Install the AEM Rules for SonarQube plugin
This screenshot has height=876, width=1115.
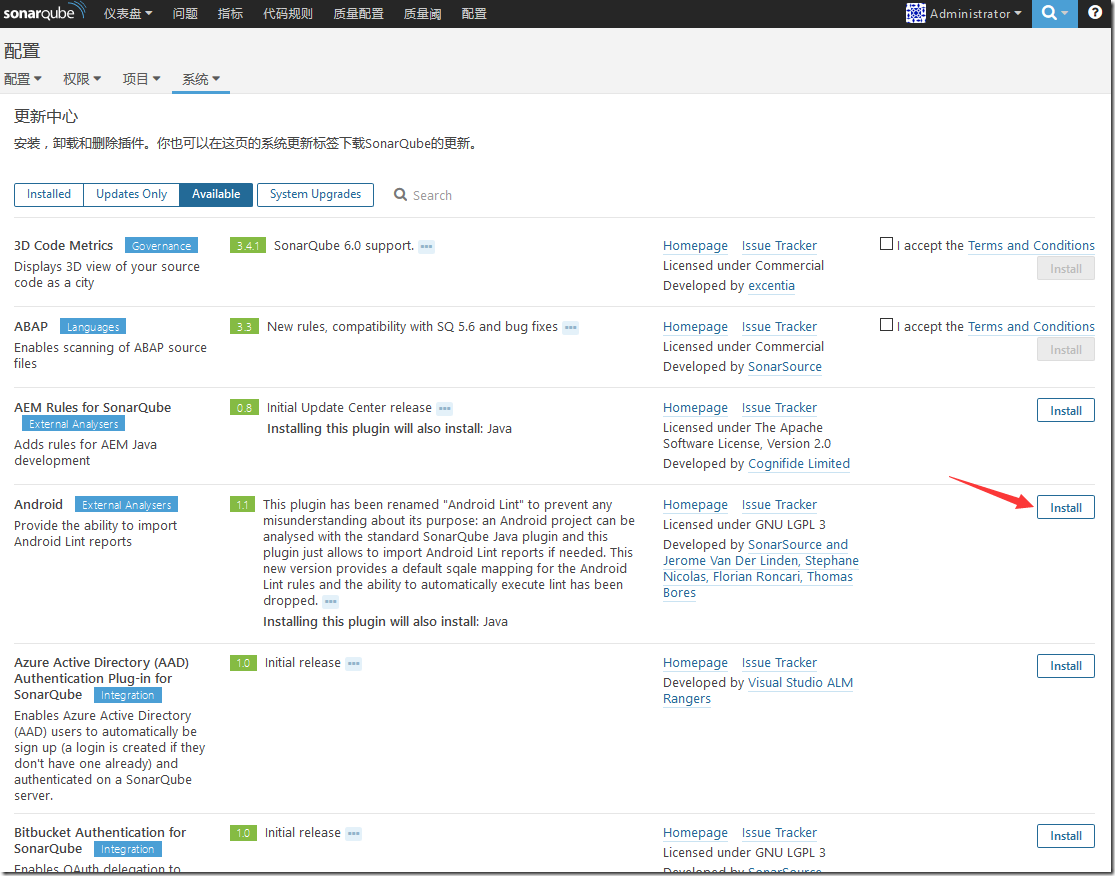pos(1065,410)
